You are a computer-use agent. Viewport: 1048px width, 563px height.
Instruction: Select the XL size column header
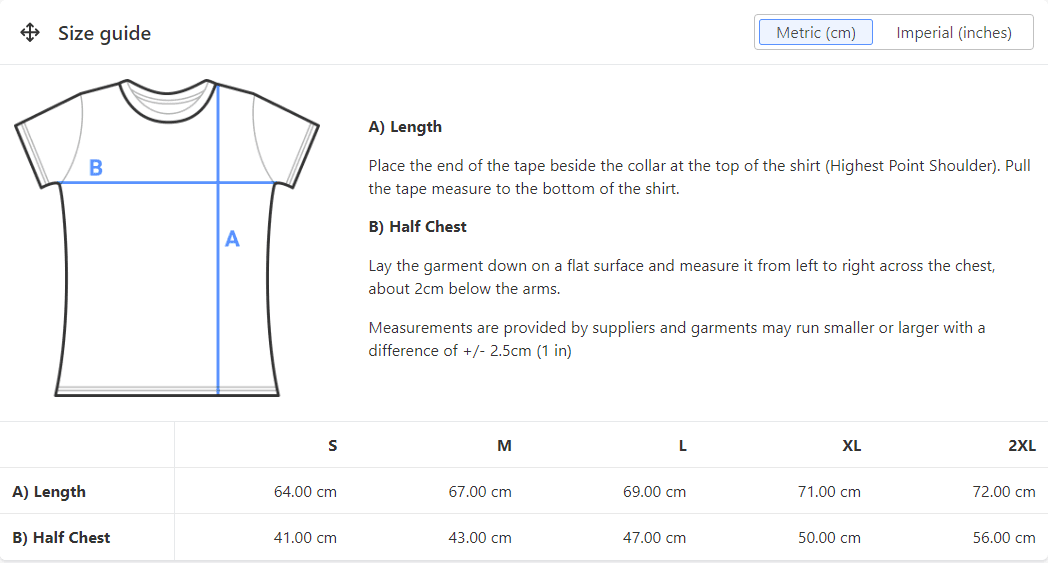pos(851,446)
